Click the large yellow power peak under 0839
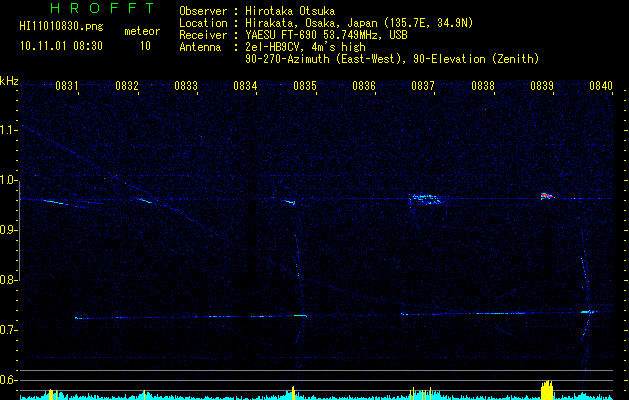This screenshot has width=629, height=400. [547, 390]
